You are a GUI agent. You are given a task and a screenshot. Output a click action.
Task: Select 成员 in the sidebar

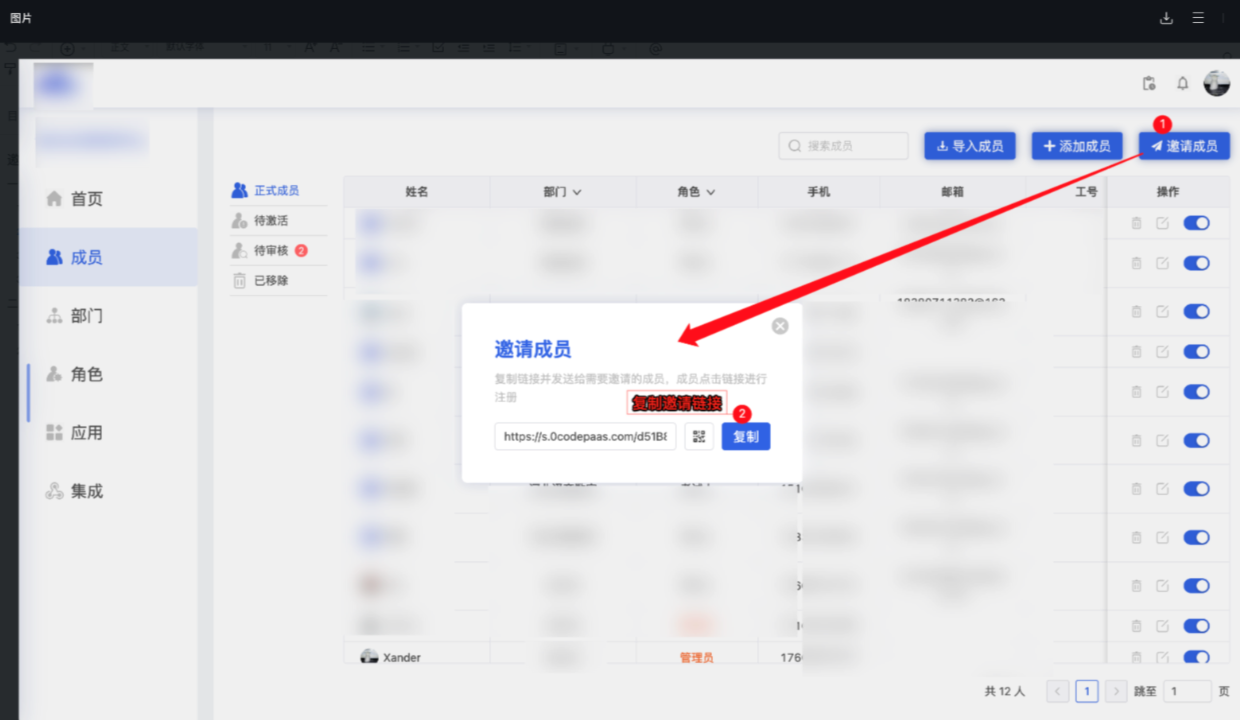[108, 257]
